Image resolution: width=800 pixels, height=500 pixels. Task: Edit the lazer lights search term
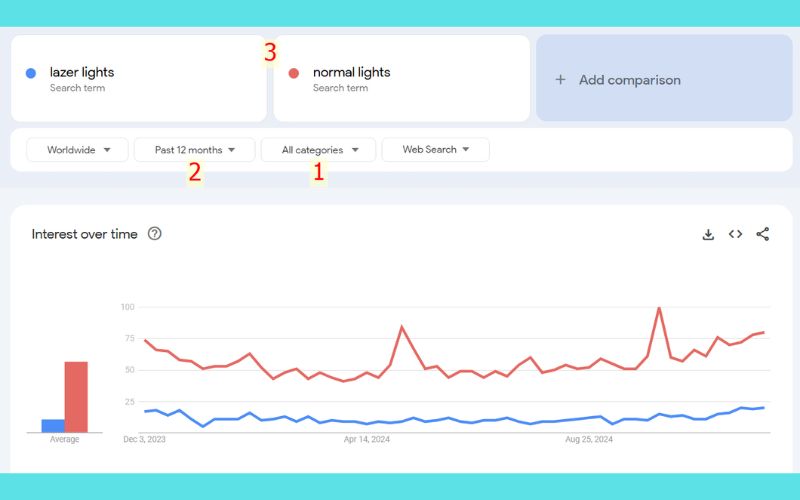click(x=82, y=72)
